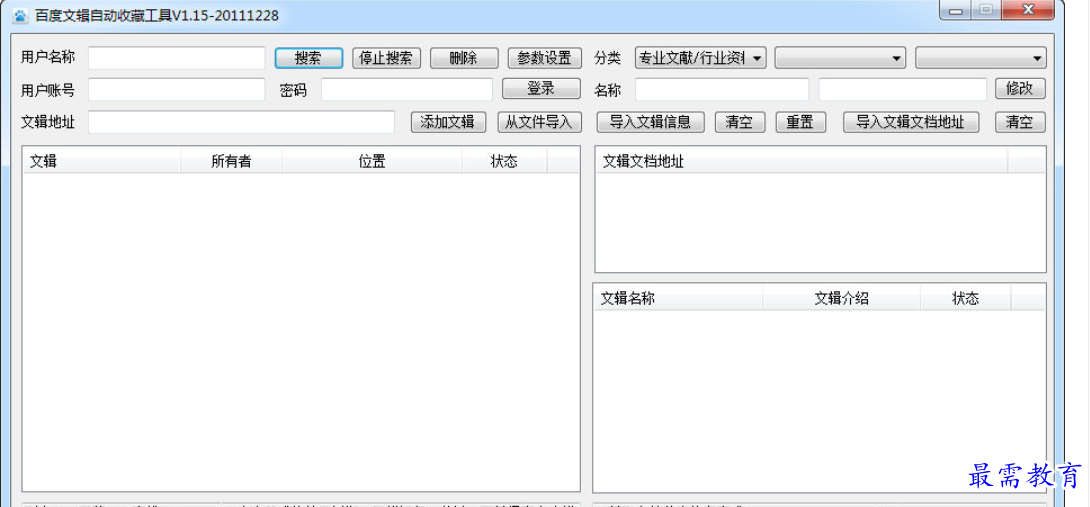Click the 导入文辑文档地址 button
1090x507 pixels.
point(911,122)
